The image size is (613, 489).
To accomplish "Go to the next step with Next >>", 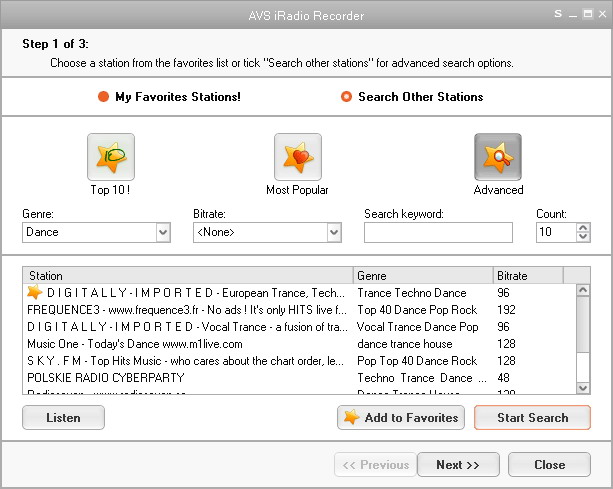I will pos(458,465).
